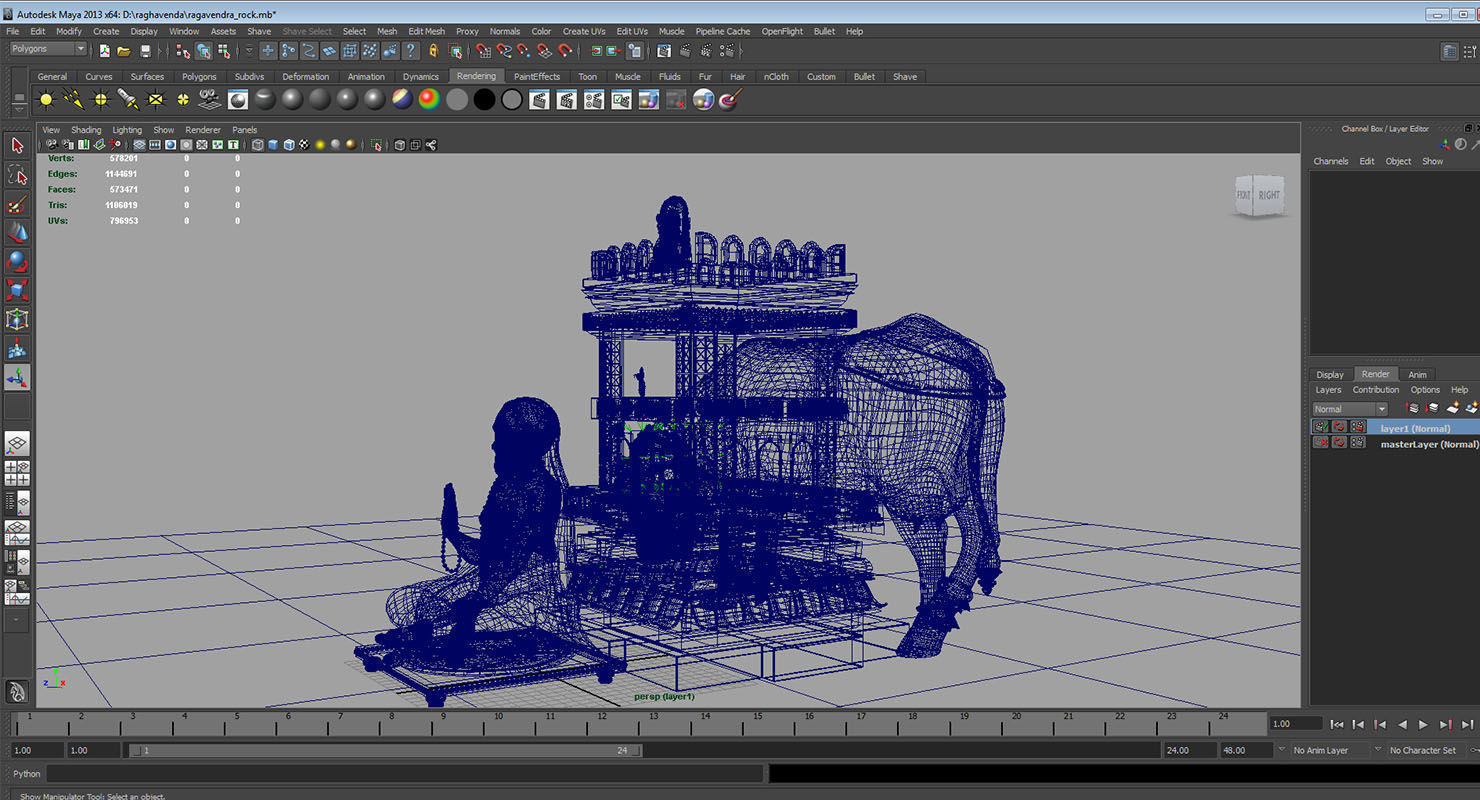The height and width of the screenshot is (800, 1480).
Task: Open scene folder icon on status line
Action: pos(124,51)
